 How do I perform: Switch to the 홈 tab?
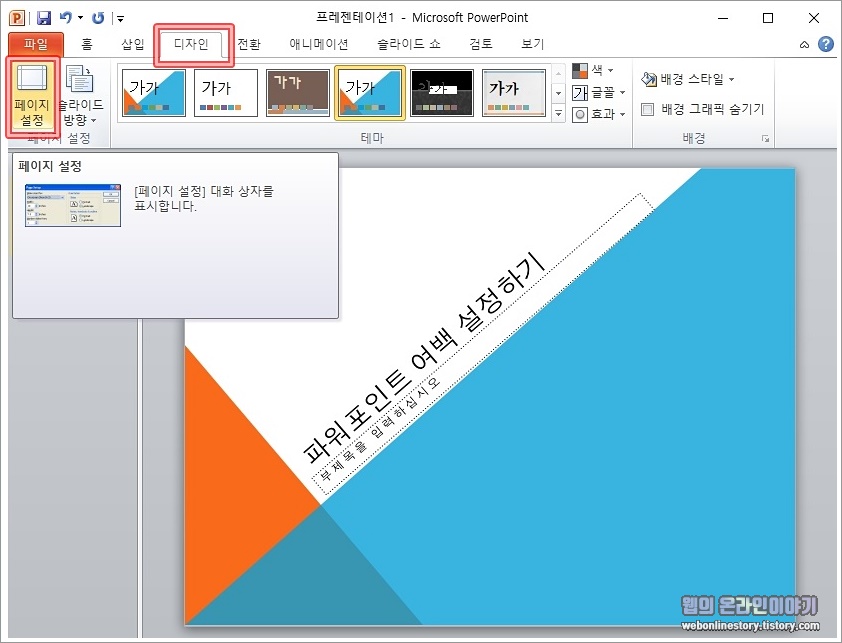(86, 44)
